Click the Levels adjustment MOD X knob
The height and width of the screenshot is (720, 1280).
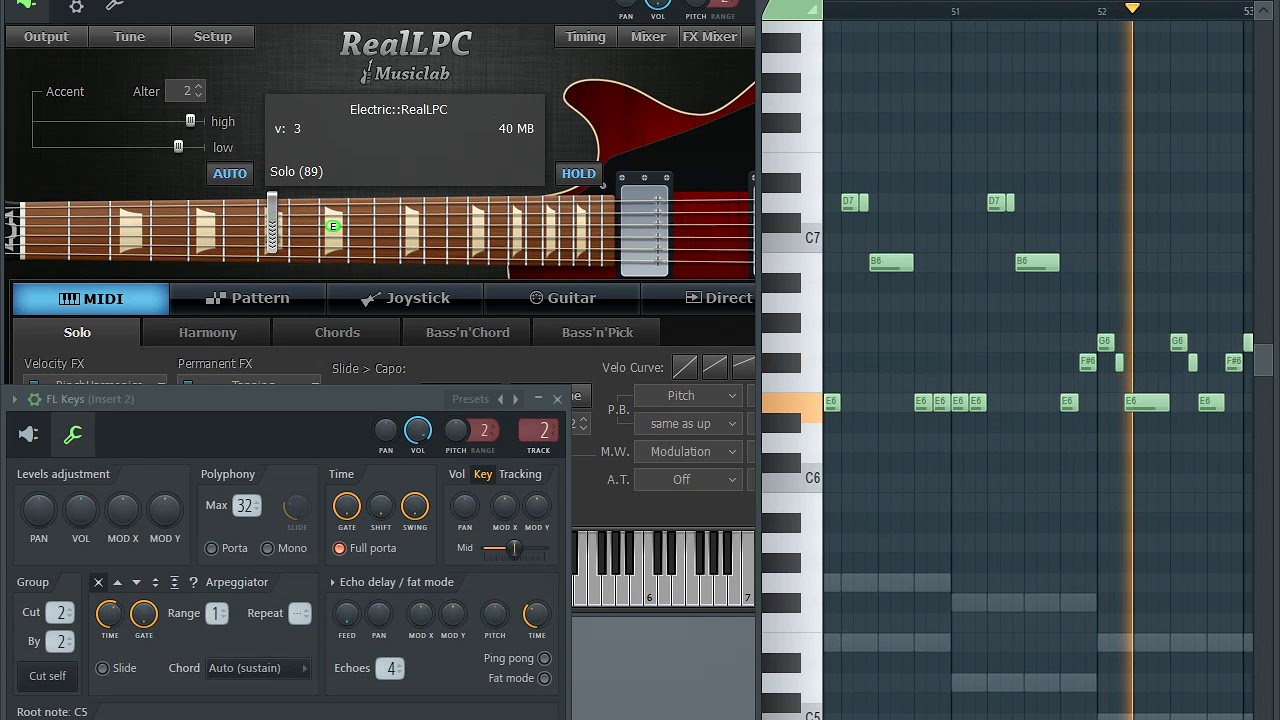tap(123, 511)
